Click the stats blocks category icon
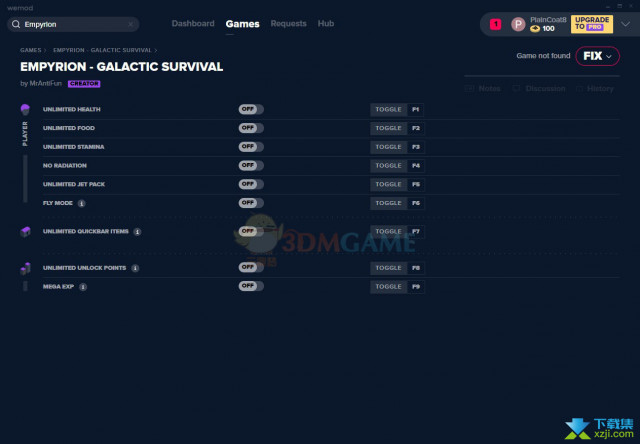This screenshot has width=640, height=444. (25, 268)
